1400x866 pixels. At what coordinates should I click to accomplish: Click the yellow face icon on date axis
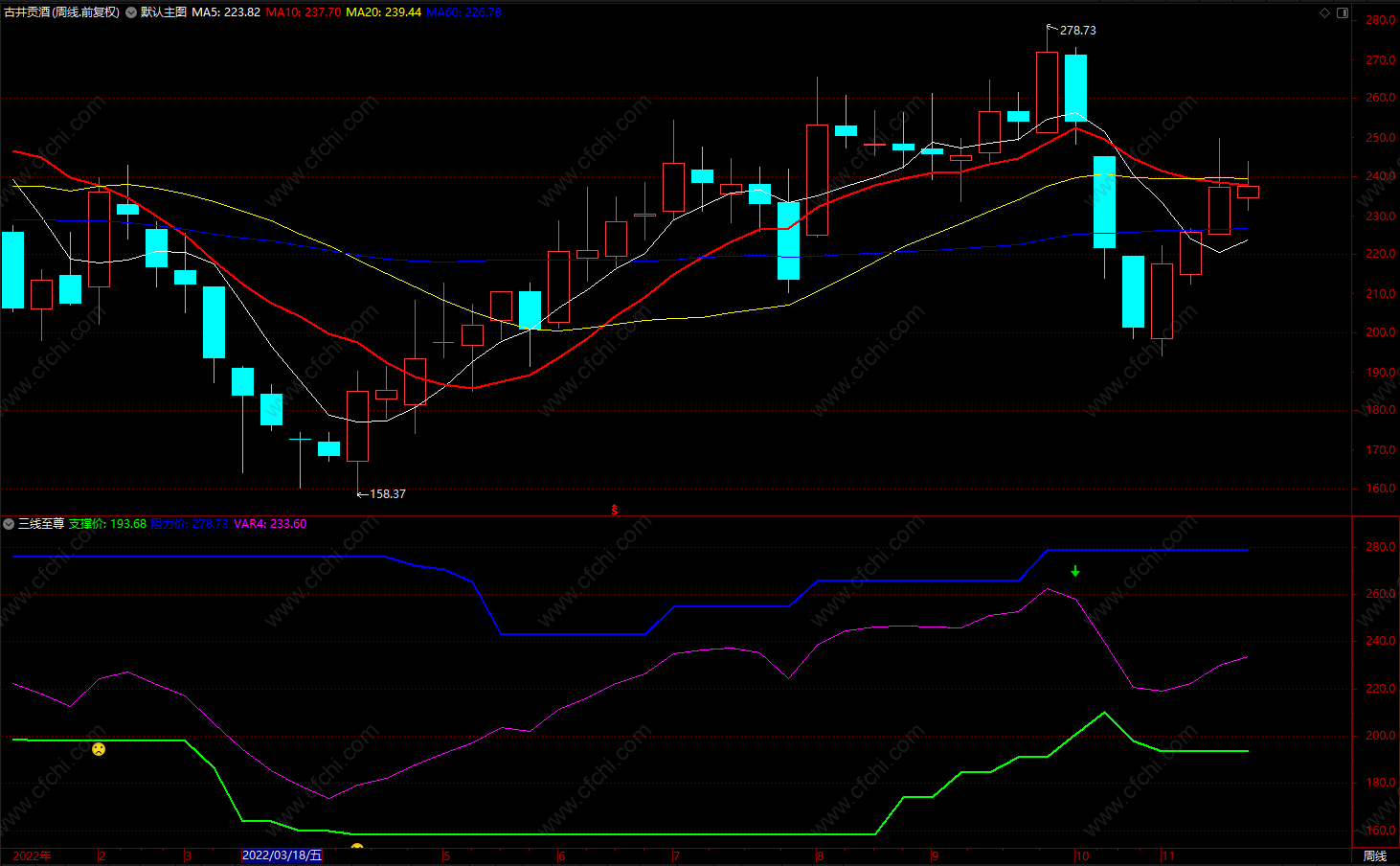point(357,847)
